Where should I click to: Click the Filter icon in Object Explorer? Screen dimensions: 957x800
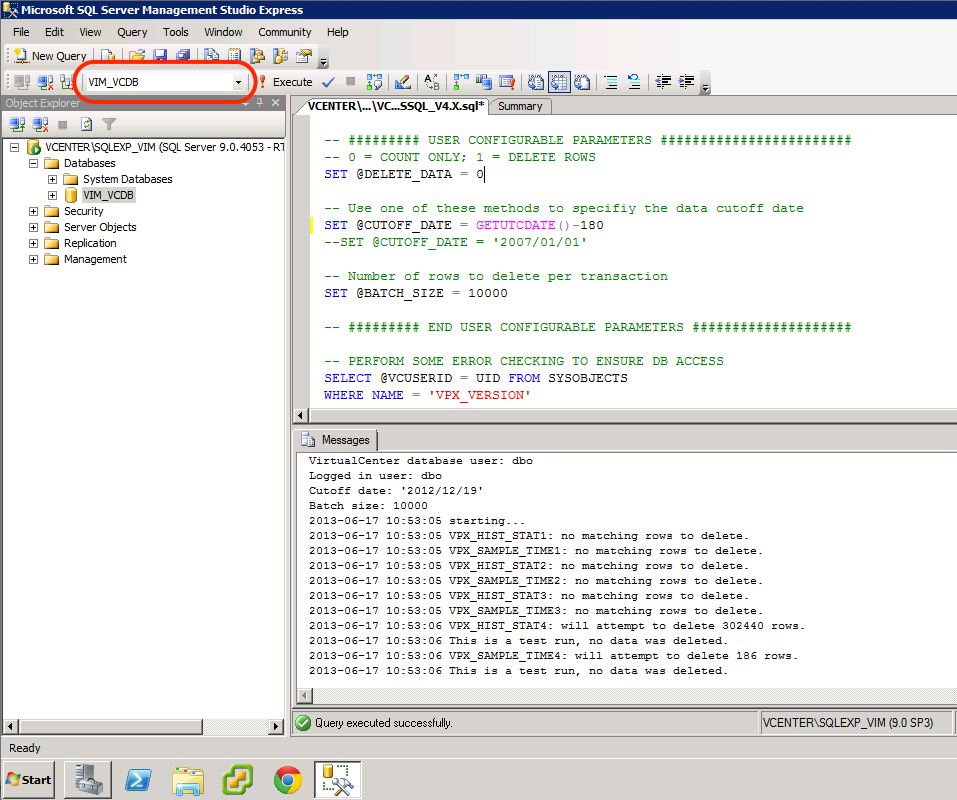pyautogui.click(x=109, y=124)
